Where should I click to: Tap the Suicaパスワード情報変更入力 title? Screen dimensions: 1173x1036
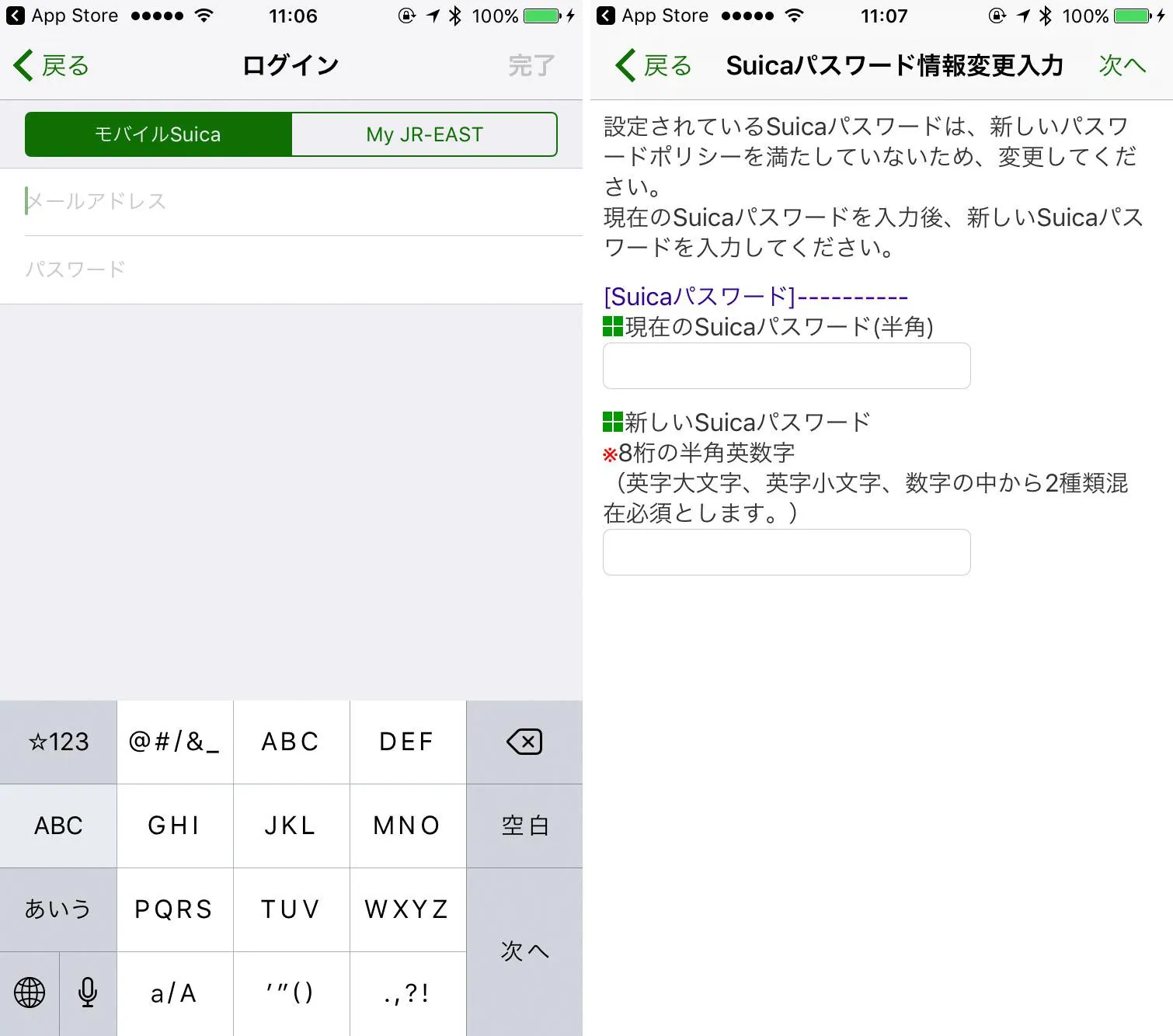pos(894,65)
